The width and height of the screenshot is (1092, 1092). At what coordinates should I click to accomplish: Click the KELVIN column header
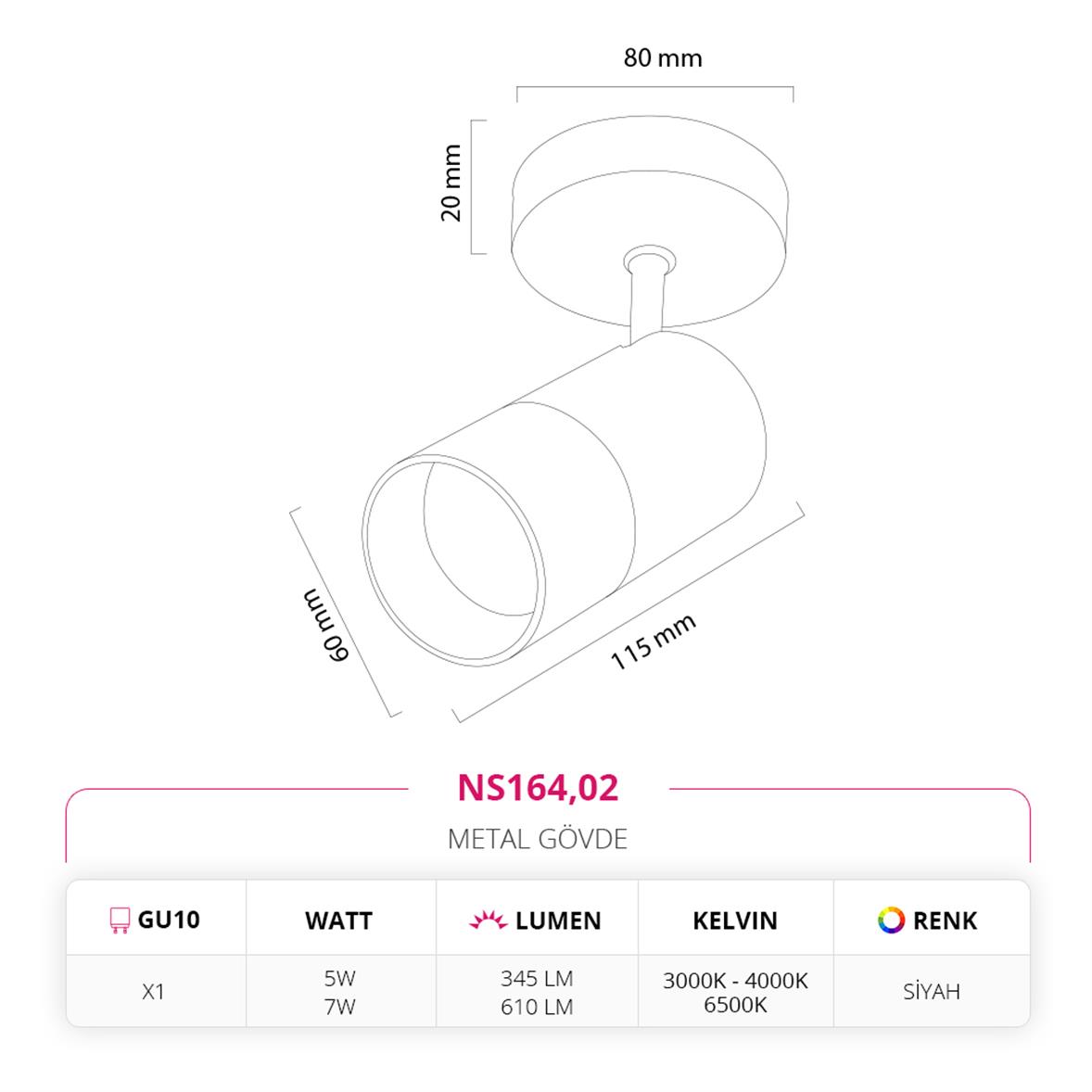pos(735,921)
